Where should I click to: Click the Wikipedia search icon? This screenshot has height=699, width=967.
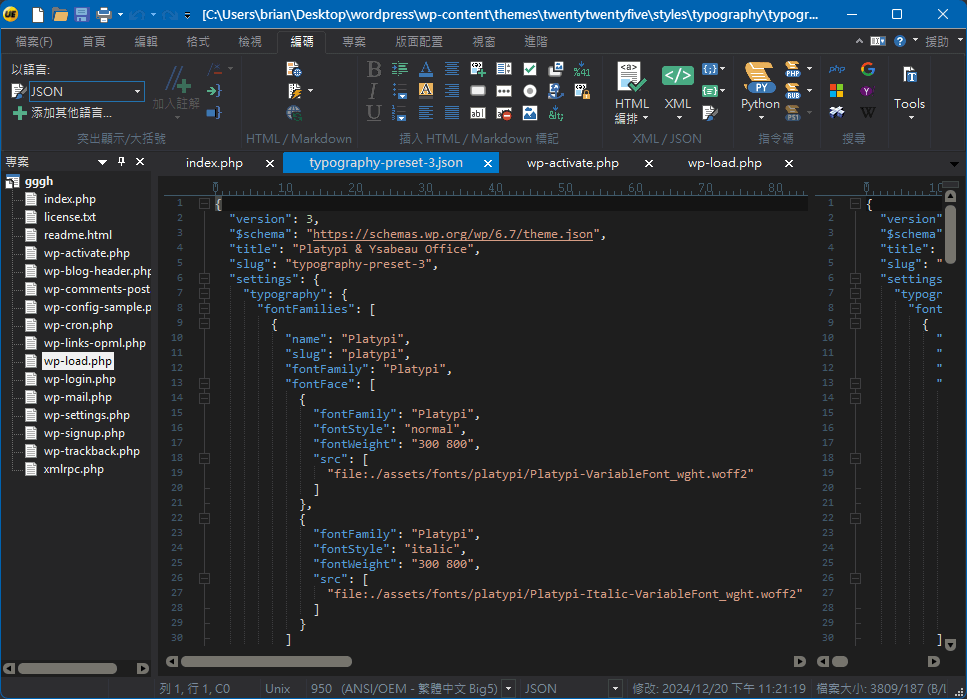(x=867, y=112)
